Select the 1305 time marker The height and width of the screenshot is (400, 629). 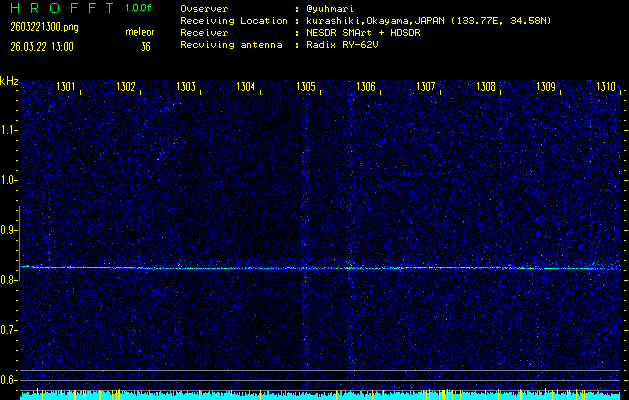pos(307,87)
